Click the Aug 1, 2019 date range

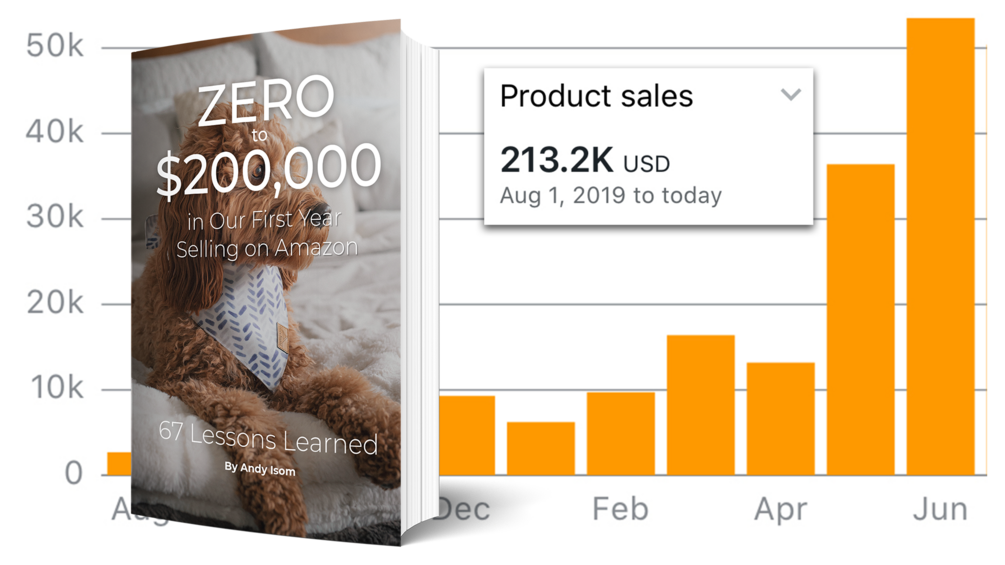point(610,195)
